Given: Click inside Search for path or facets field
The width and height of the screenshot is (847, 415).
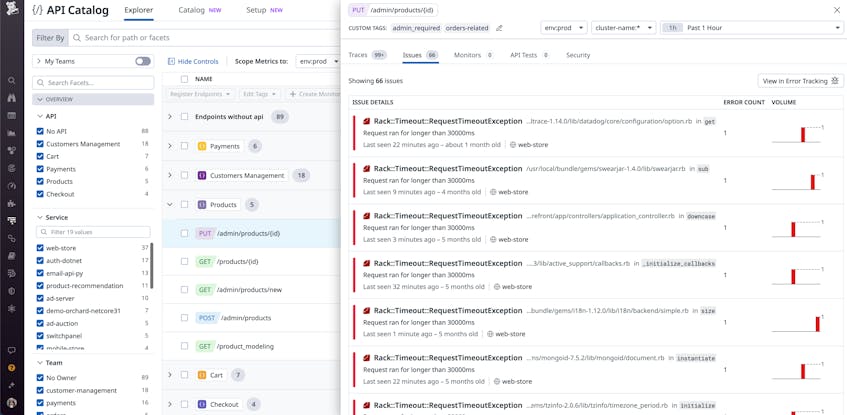Looking at the screenshot, I should coord(205,37).
